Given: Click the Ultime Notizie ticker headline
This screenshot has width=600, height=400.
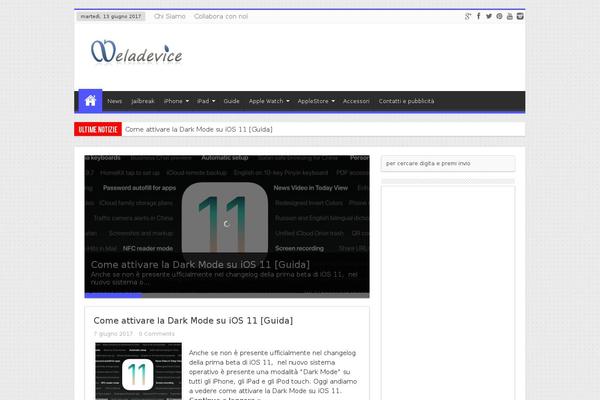Looking at the screenshot, I should [x=199, y=129].
